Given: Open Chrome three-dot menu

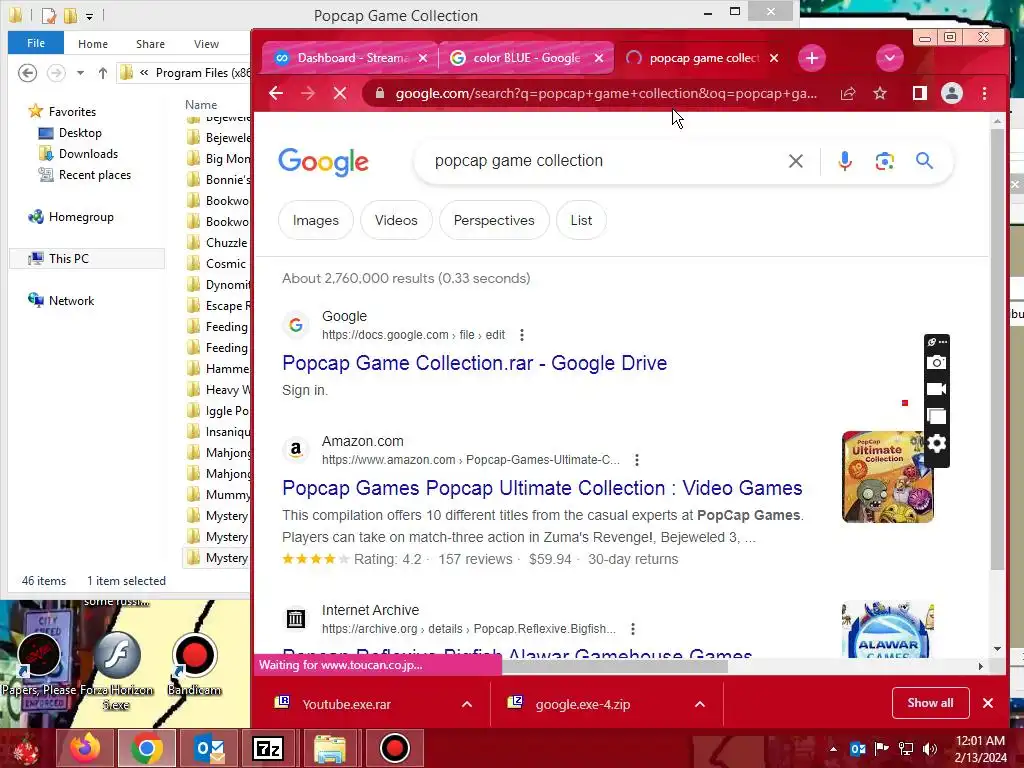Looking at the screenshot, I should tap(984, 93).
